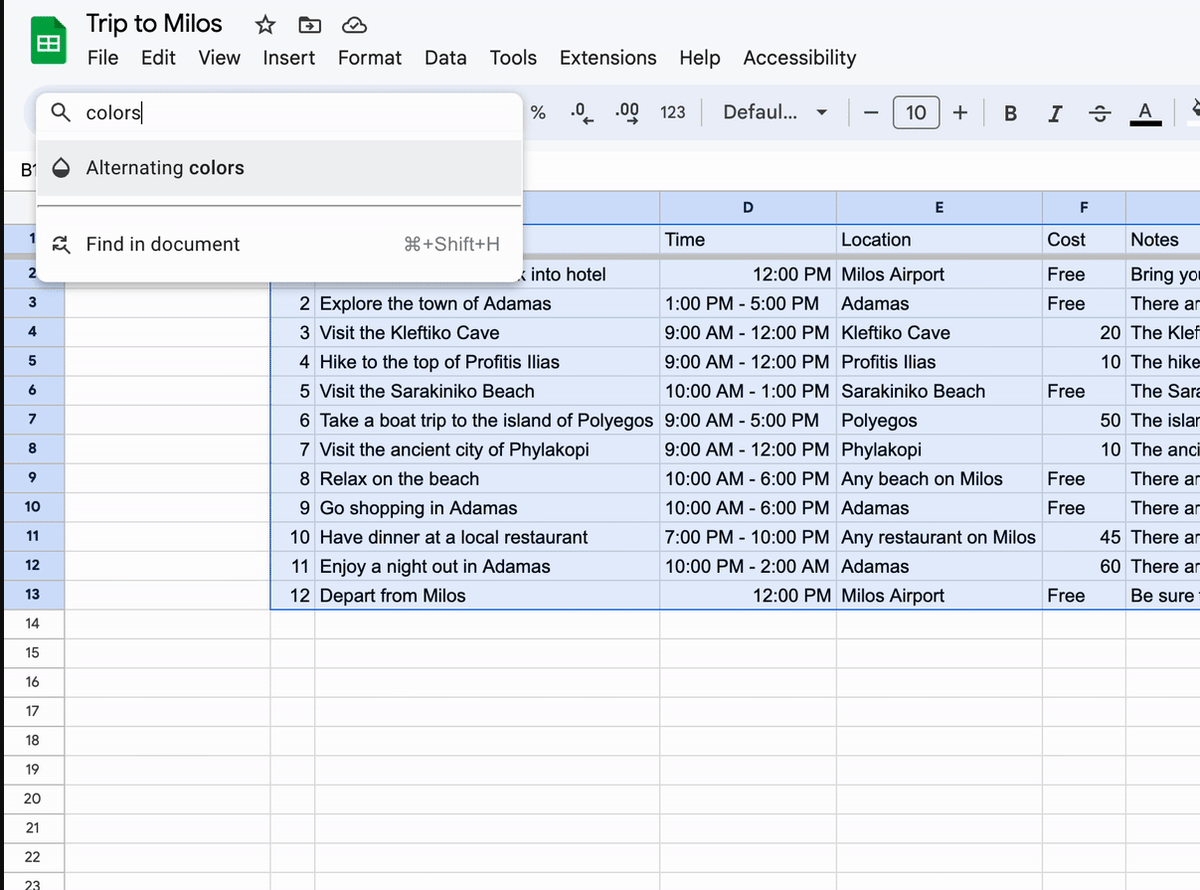The image size is (1200, 890).
Task: Open the text color picker
Action: [1144, 113]
